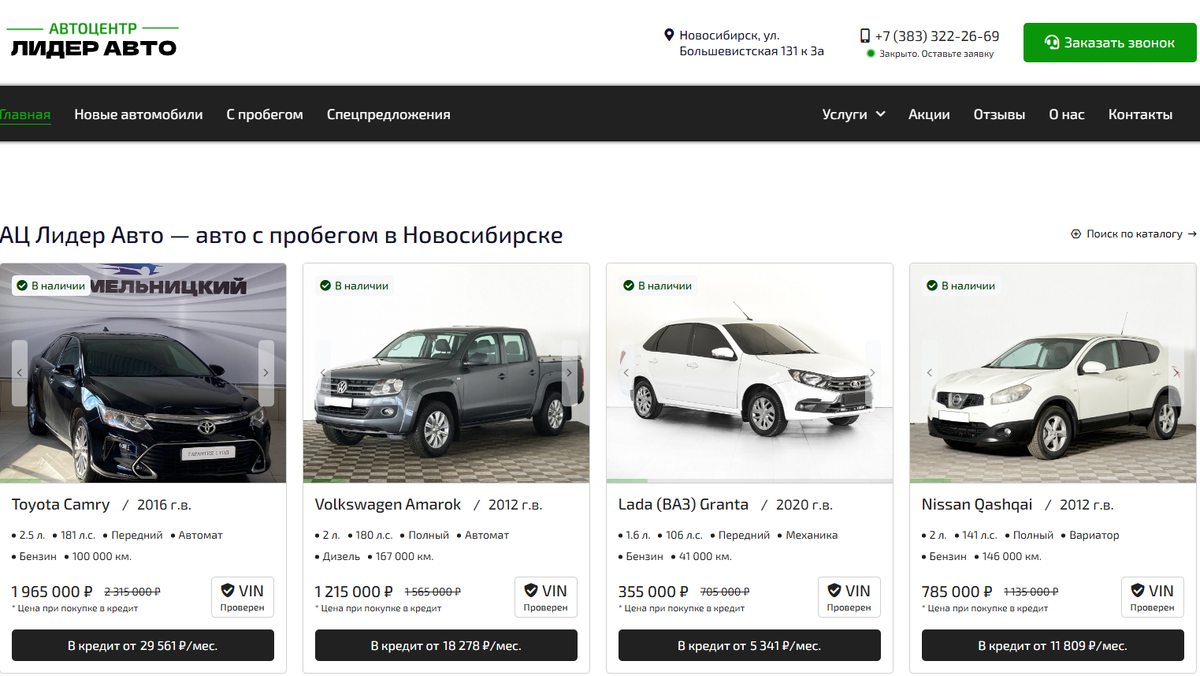Viewport: 1200px width, 676px height.
Task: Click the crossed-out 2 315 000 ₽ old price
Action: [132, 592]
